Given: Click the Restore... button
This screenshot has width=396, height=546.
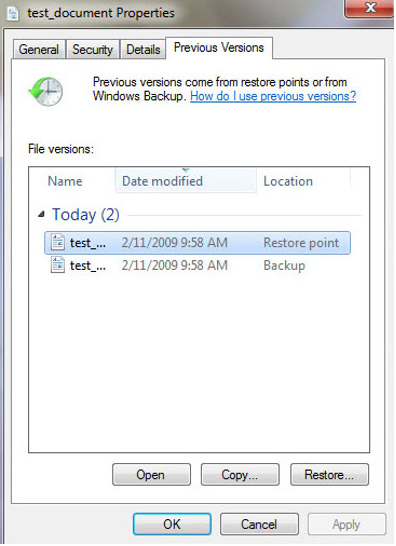Looking at the screenshot, I should [329, 474].
